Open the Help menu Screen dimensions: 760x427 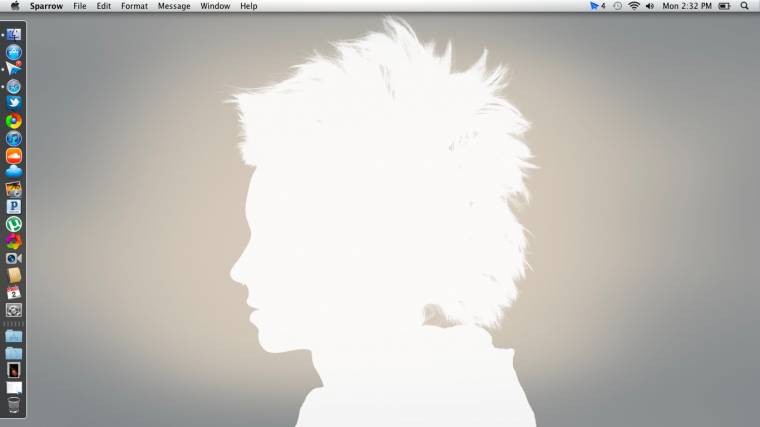249,6
